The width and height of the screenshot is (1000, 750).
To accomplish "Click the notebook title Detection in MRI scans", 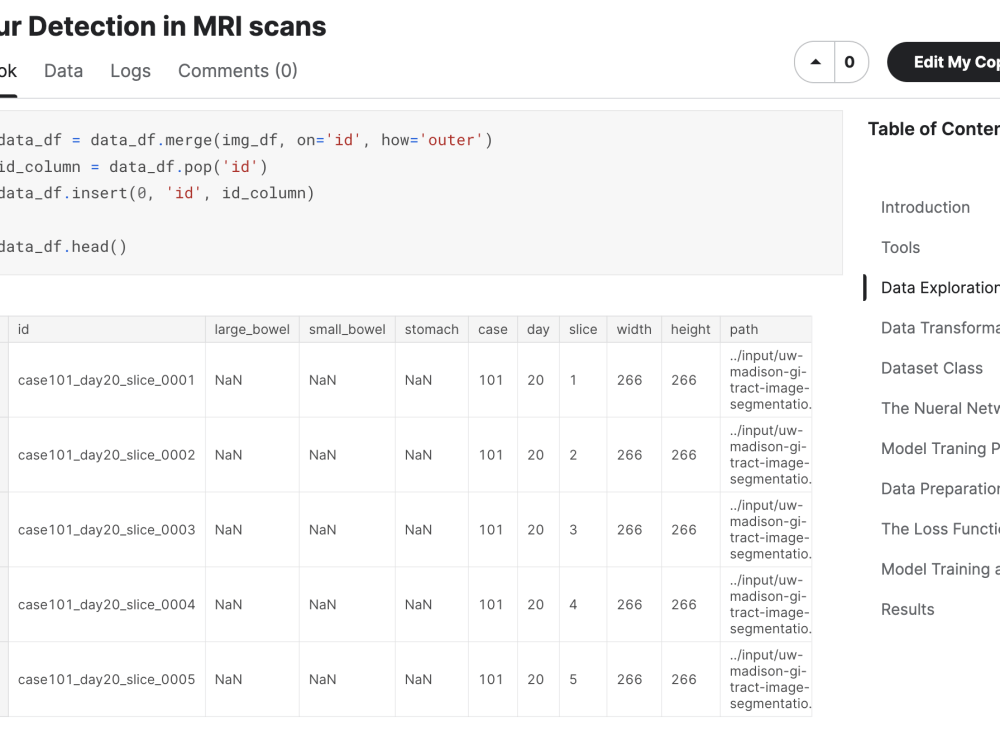I will click(x=160, y=26).
